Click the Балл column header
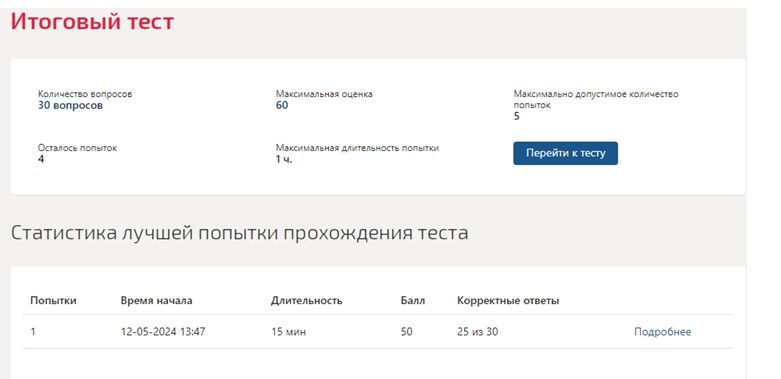781x379 pixels. click(413, 301)
